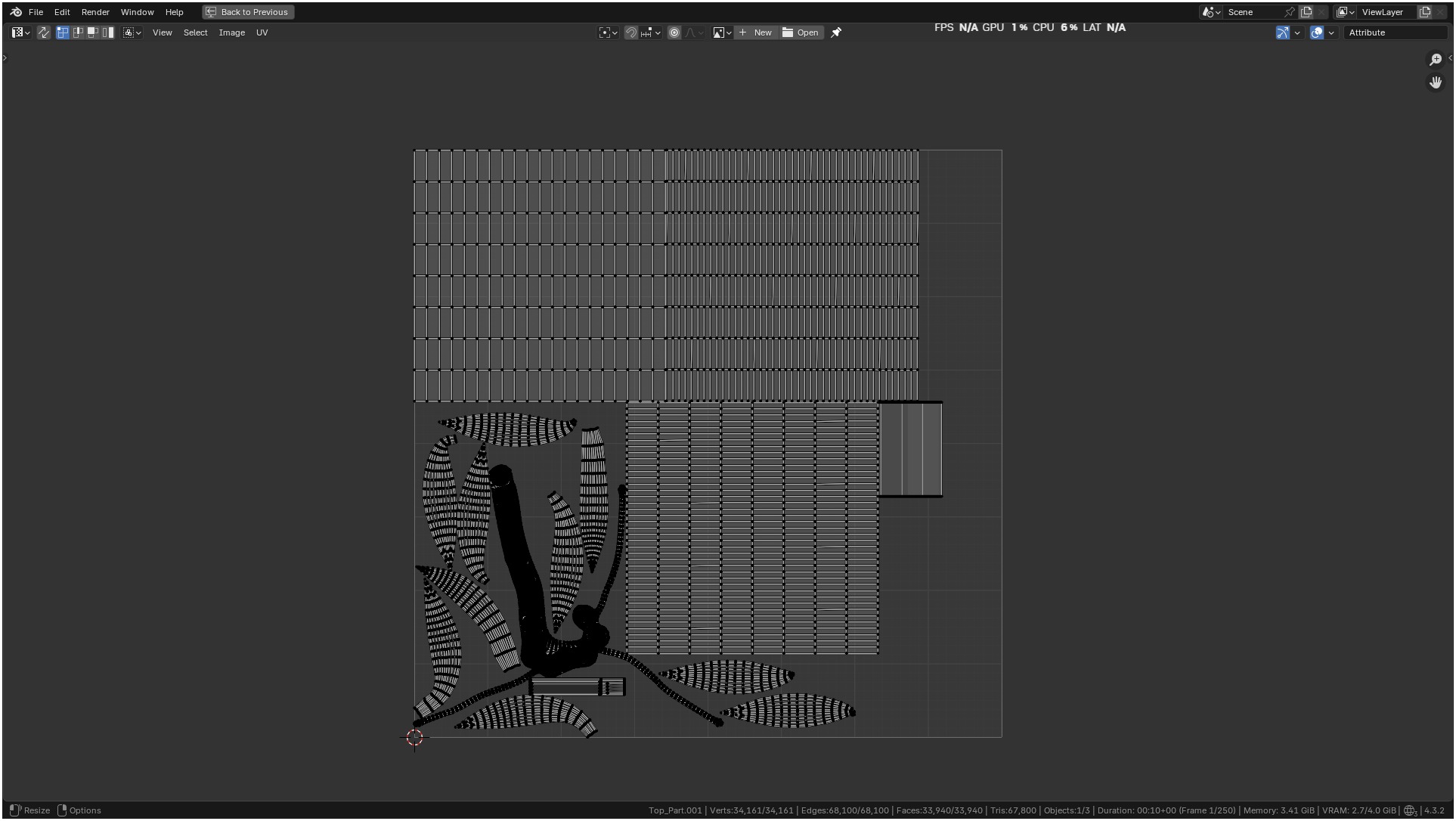
Task: Click the Blender logo menu
Action: (x=16, y=12)
